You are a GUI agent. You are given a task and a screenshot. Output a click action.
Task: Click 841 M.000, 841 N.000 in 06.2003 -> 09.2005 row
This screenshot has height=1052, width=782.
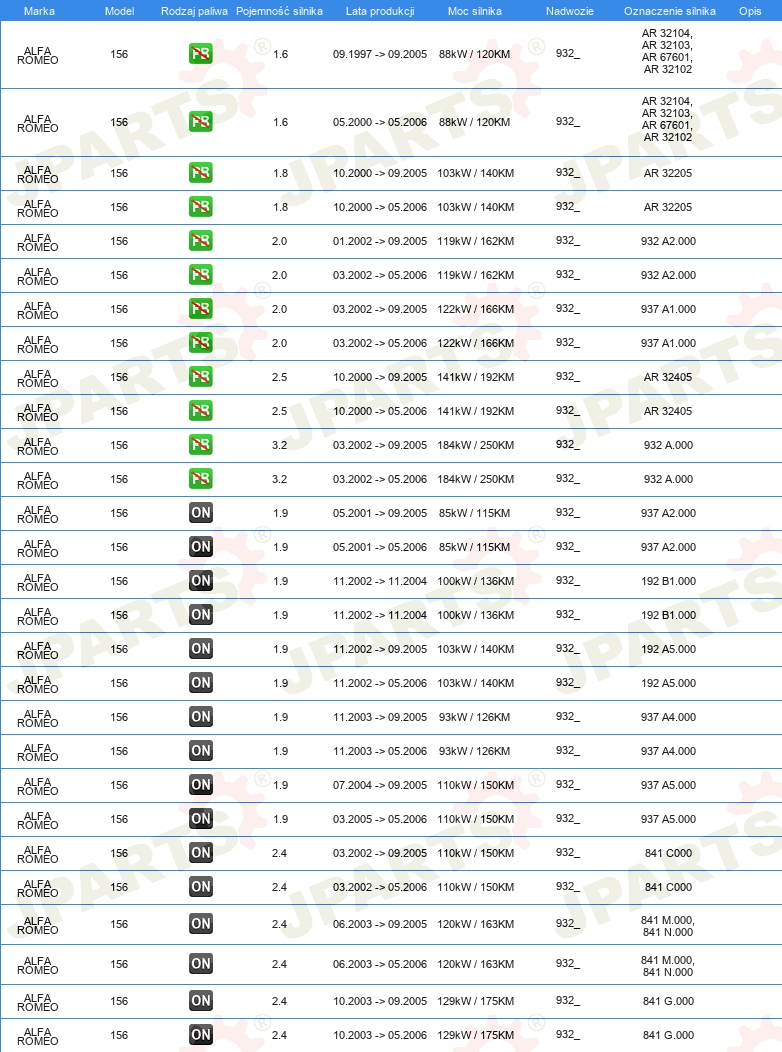[x=668, y=926]
